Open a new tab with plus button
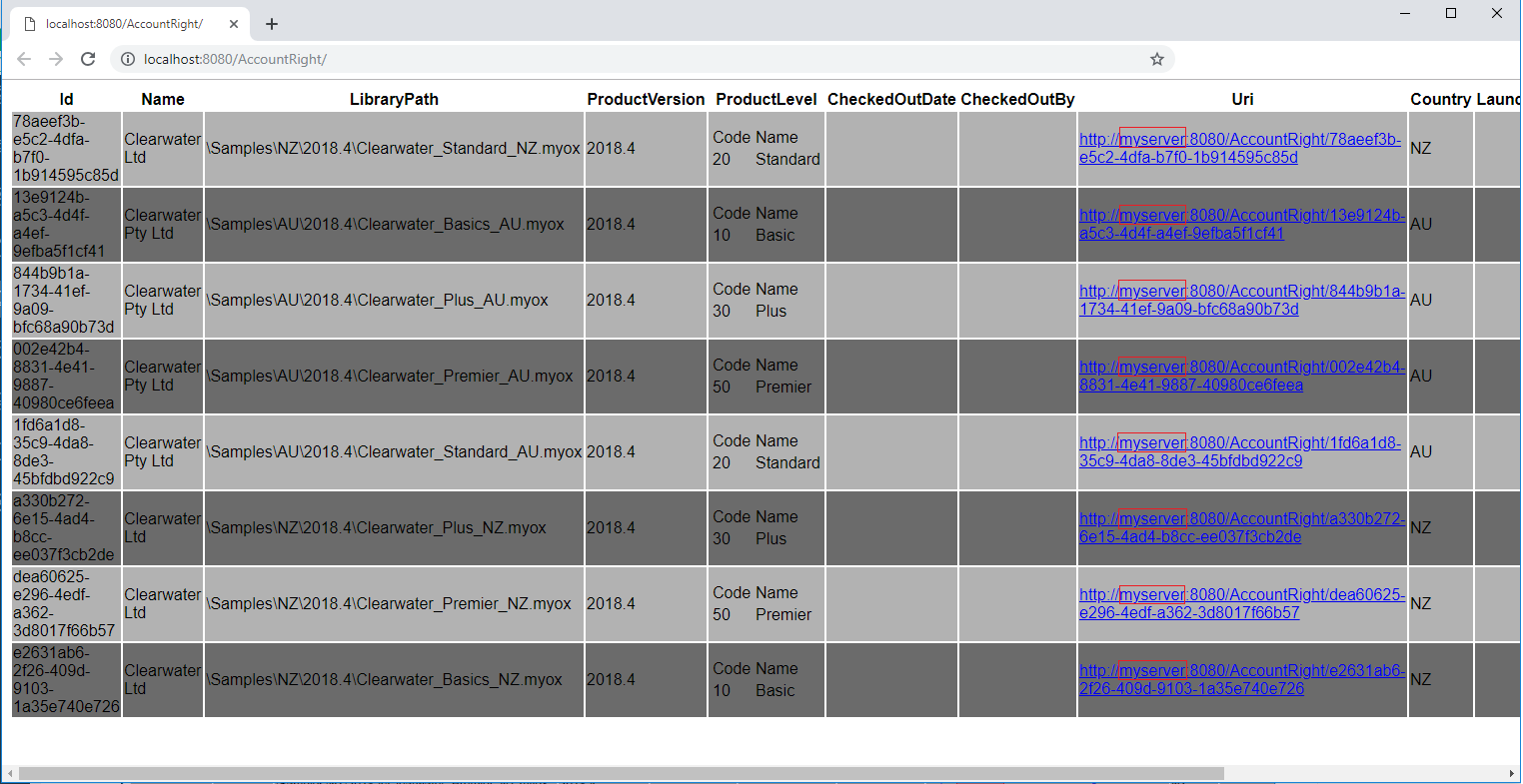The height and width of the screenshot is (784, 1523). pyautogui.click(x=272, y=24)
